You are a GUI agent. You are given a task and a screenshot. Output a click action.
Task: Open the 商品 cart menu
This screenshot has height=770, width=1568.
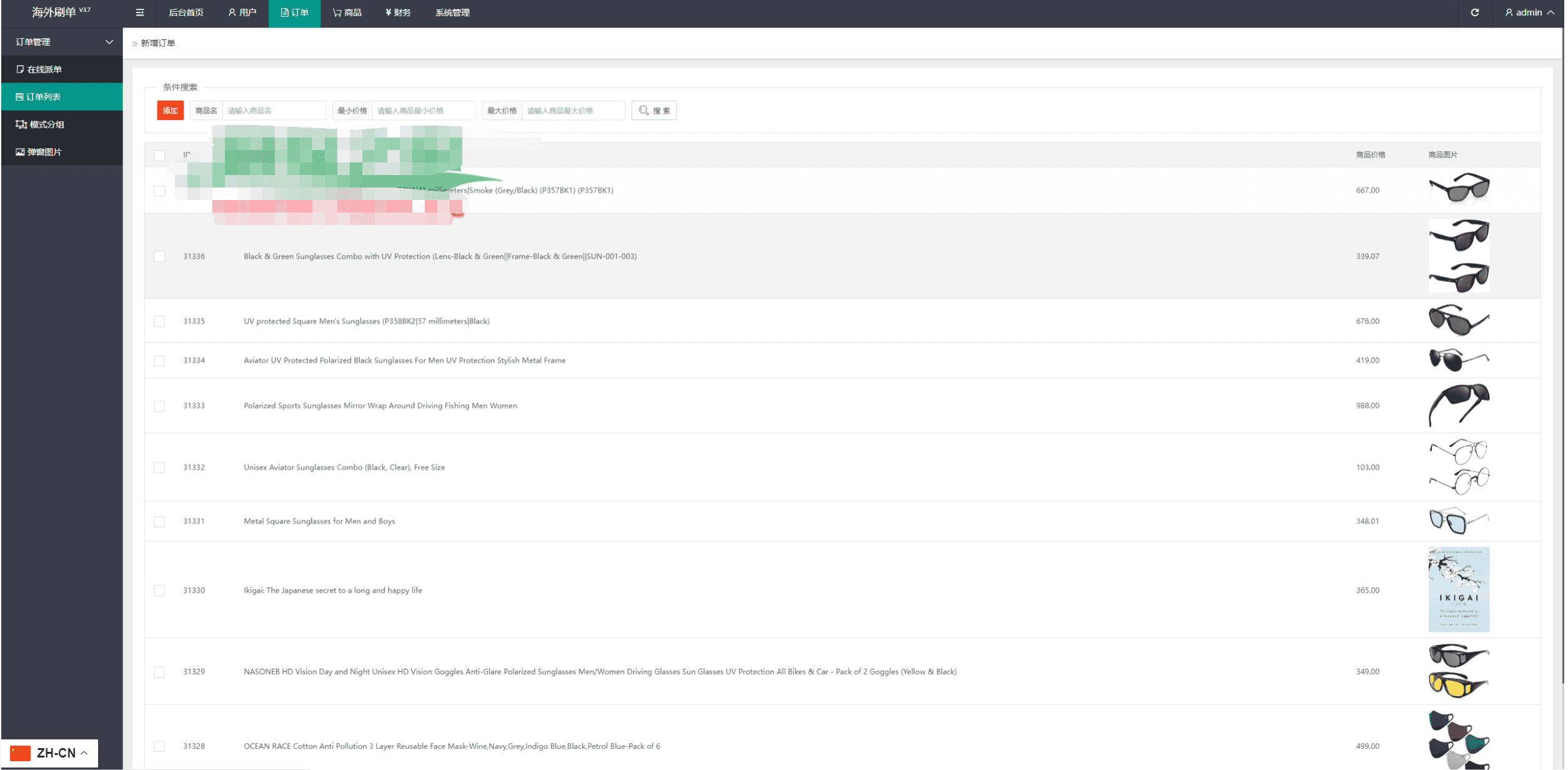347,12
